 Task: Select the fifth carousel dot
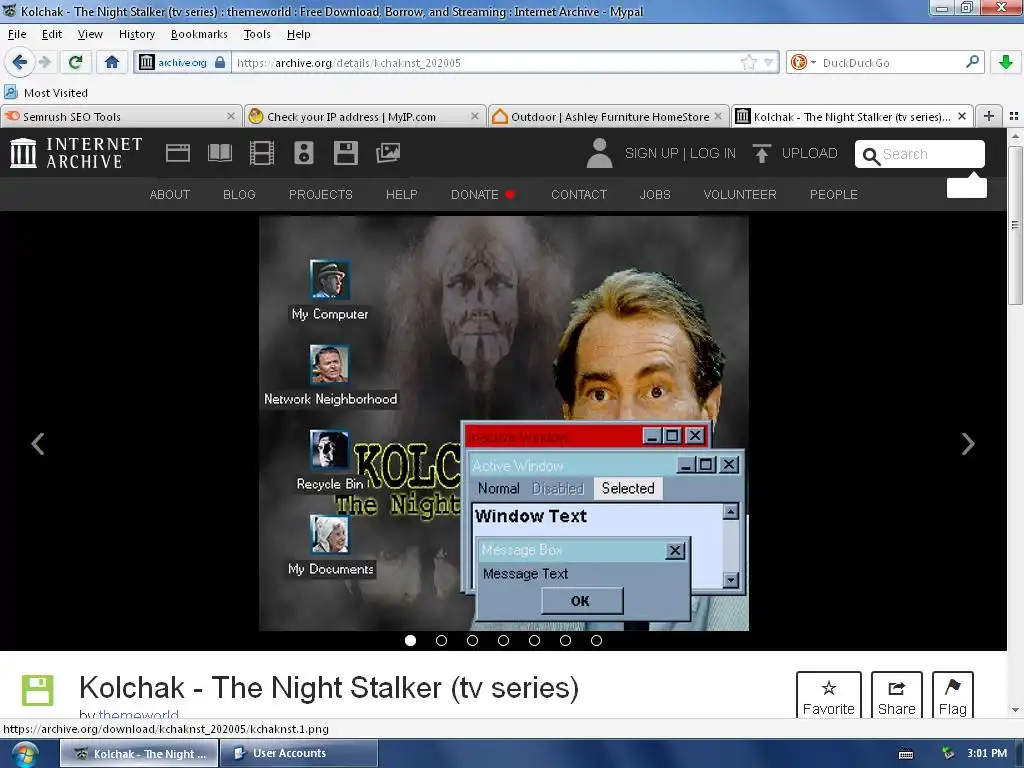pyautogui.click(x=534, y=641)
